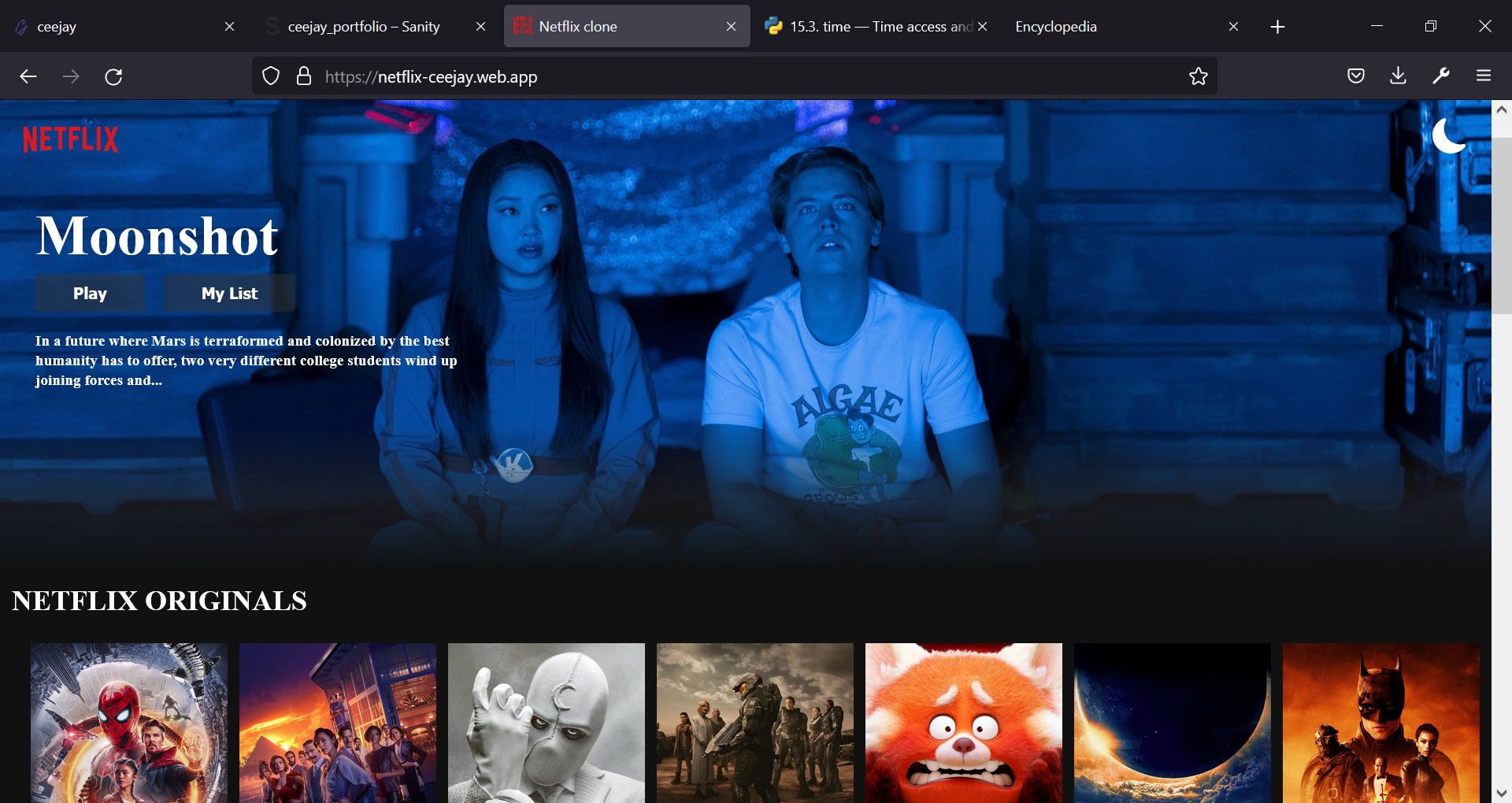Click the Moonshot description paragraph

pyautogui.click(x=246, y=361)
